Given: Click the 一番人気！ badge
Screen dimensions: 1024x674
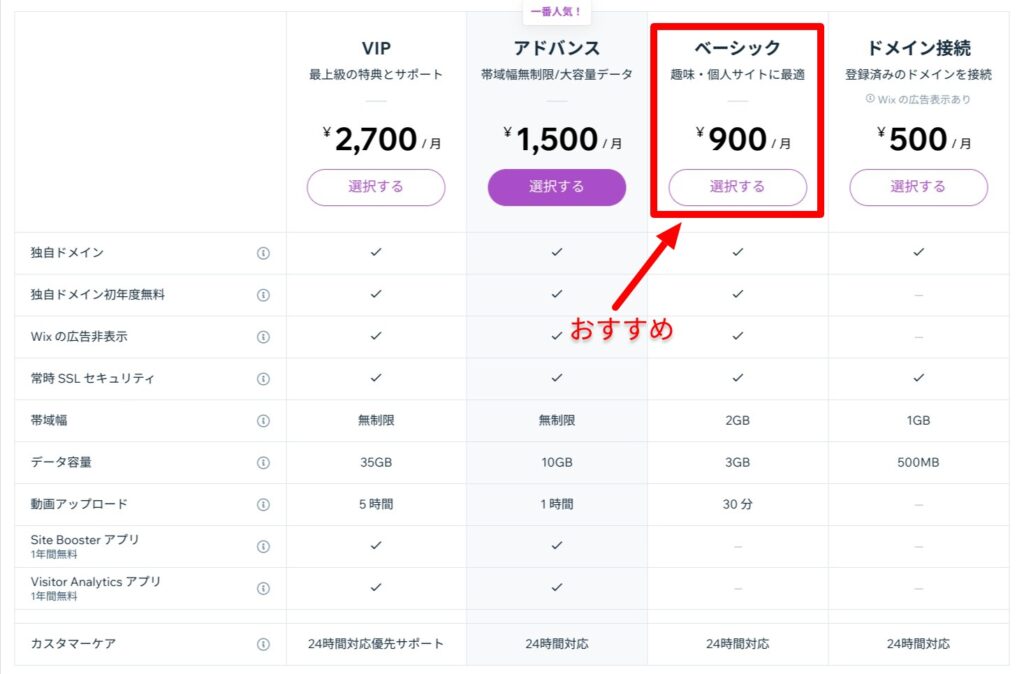Looking at the screenshot, I should [x=556, y=11].
